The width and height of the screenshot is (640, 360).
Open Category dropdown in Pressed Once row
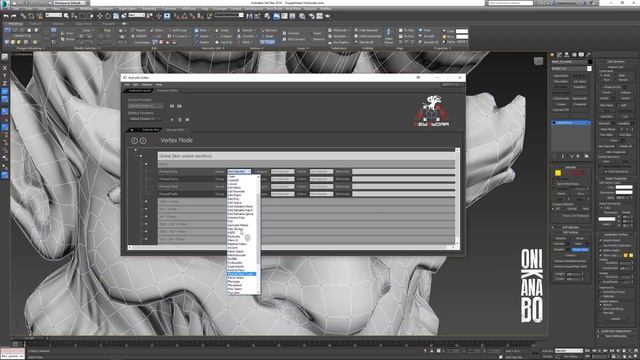[x=282, y=171]
